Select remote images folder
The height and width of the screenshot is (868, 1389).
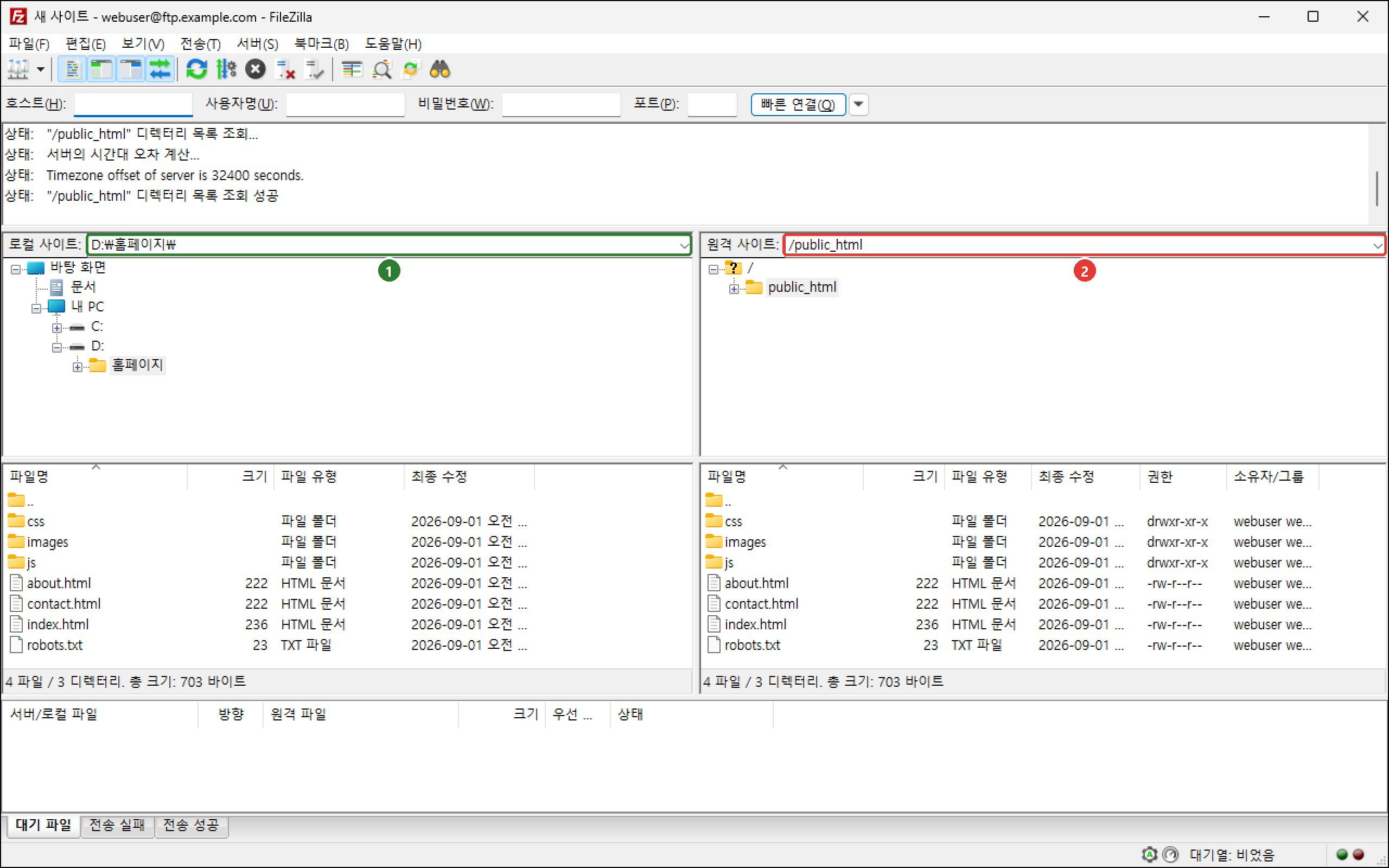pyautogui.click(x=745, y=542)
